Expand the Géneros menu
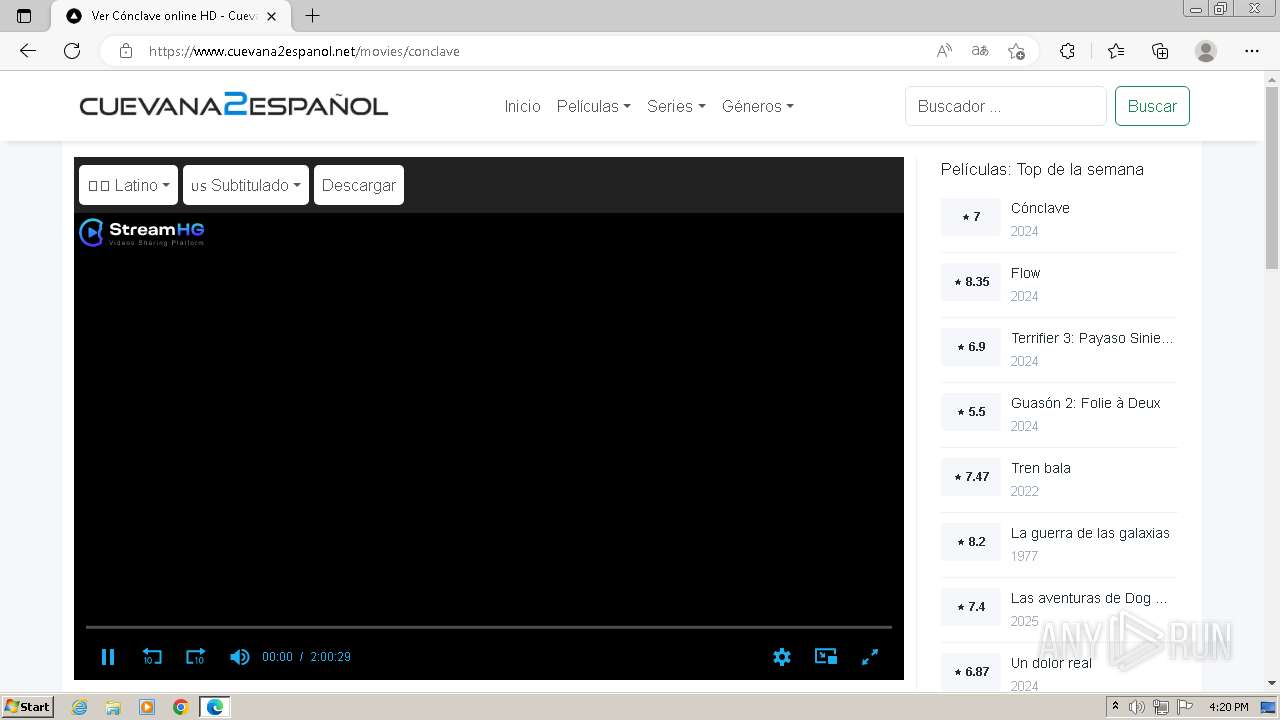 (x=757, y=106)
